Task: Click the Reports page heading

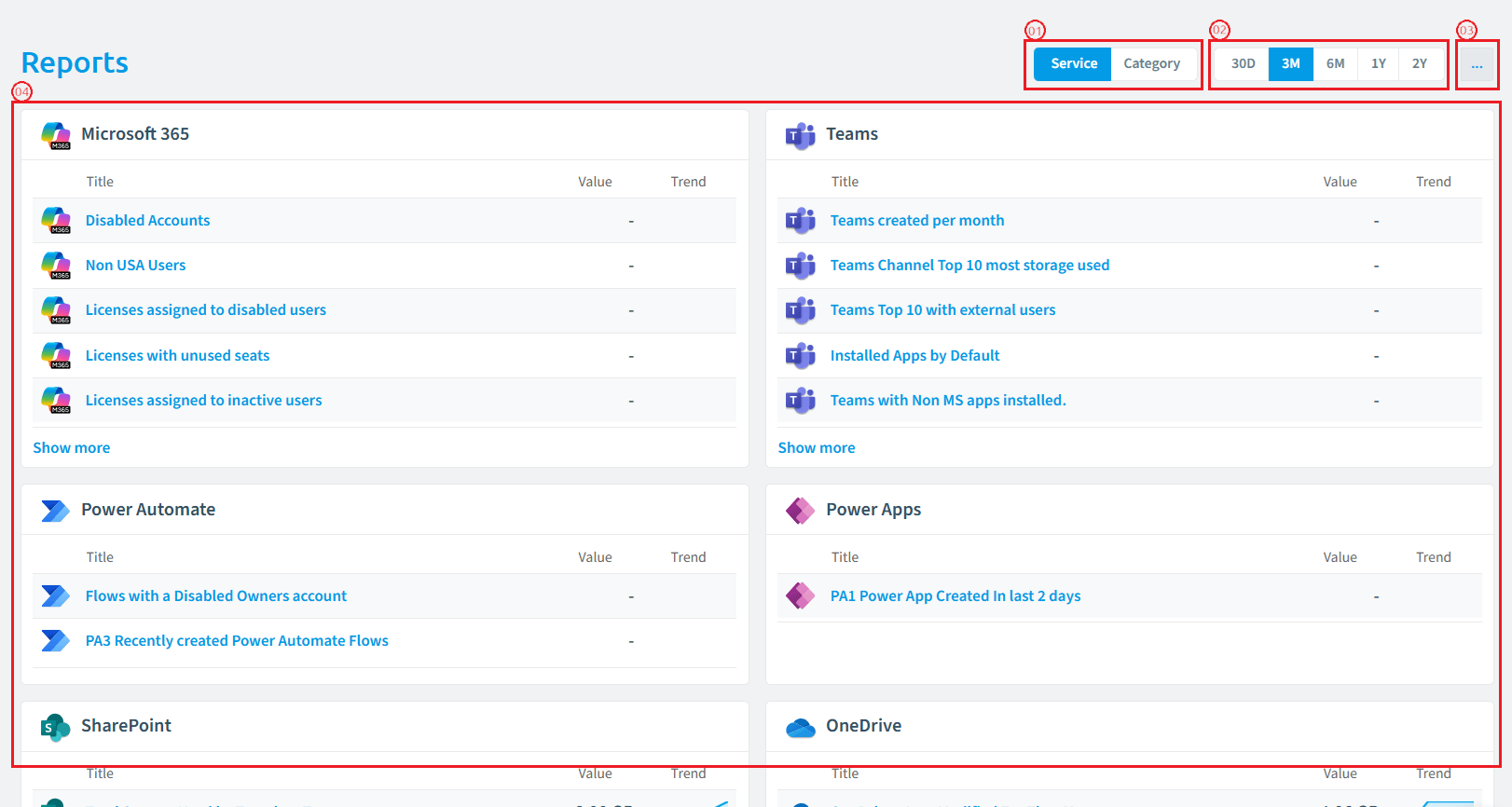Action: [75, 62]
